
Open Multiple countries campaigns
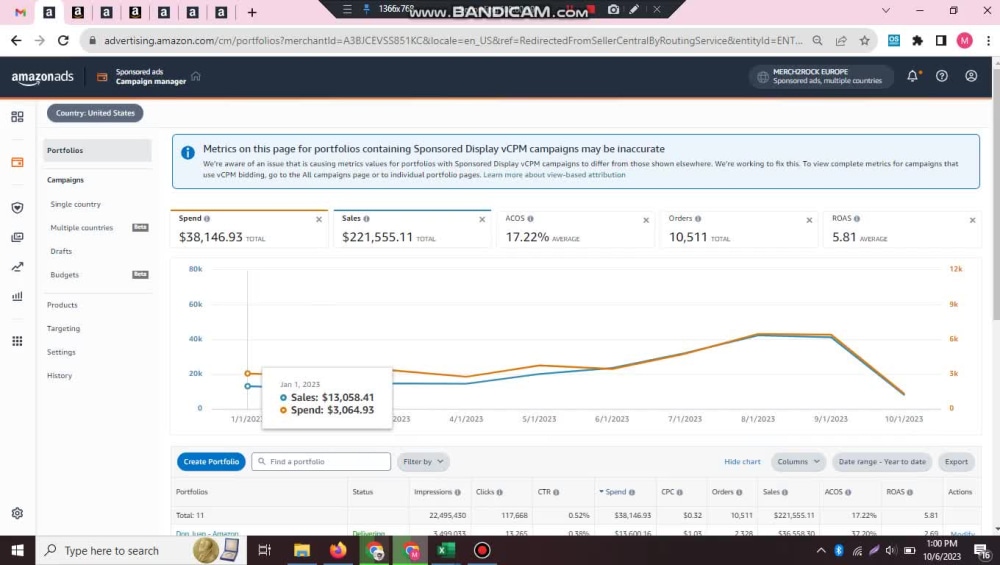[x=82, y=228]
